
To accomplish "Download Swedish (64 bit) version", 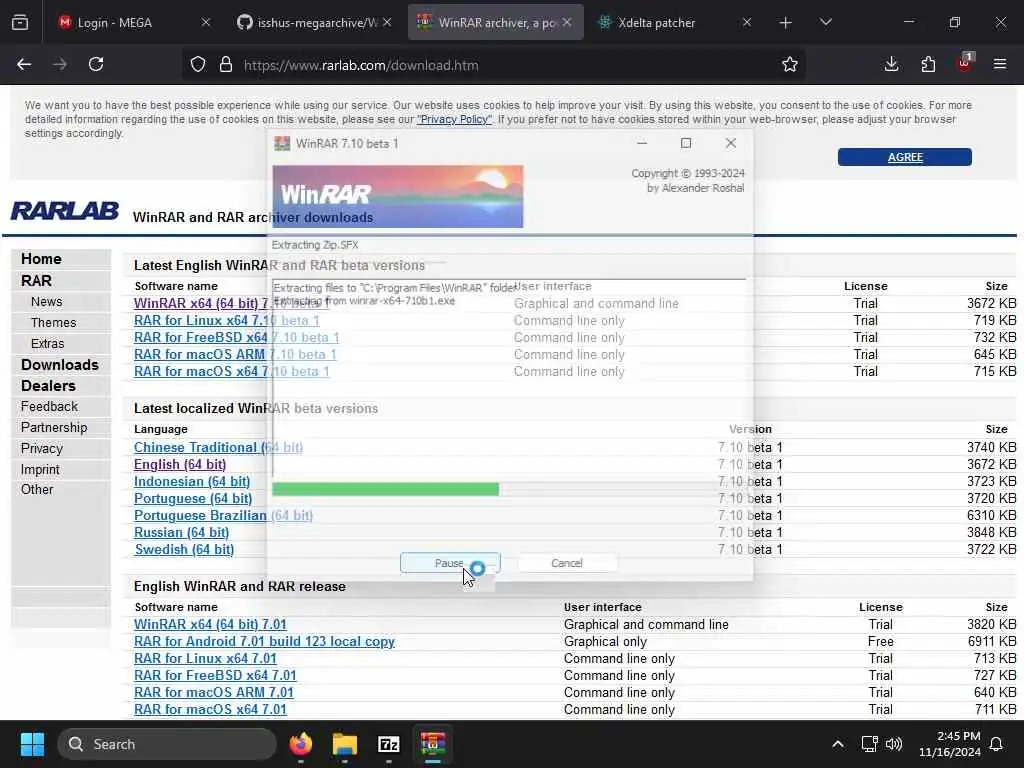I will (184, 549).
